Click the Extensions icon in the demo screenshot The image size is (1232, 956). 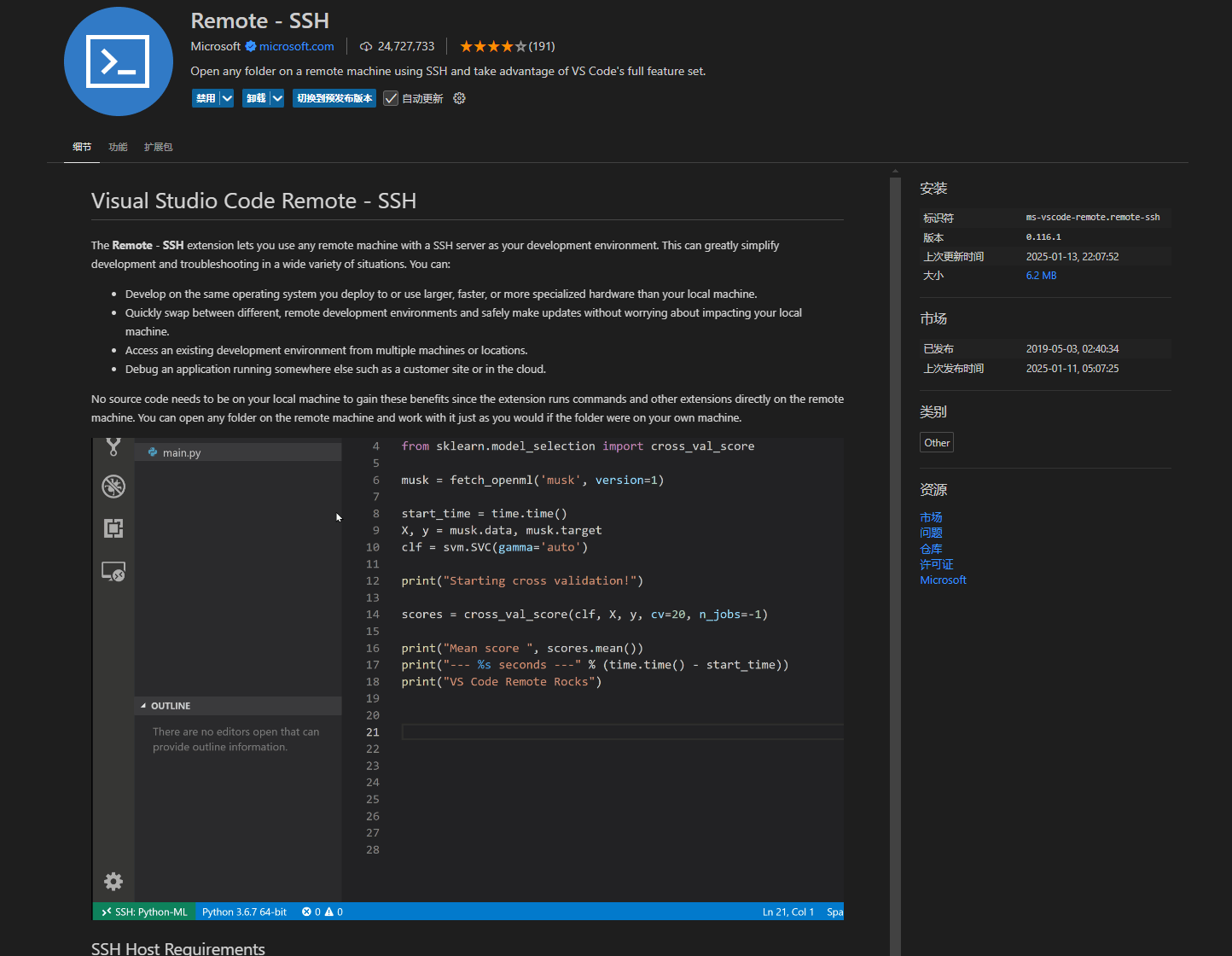pyautogui.click(x=113, y=528)
